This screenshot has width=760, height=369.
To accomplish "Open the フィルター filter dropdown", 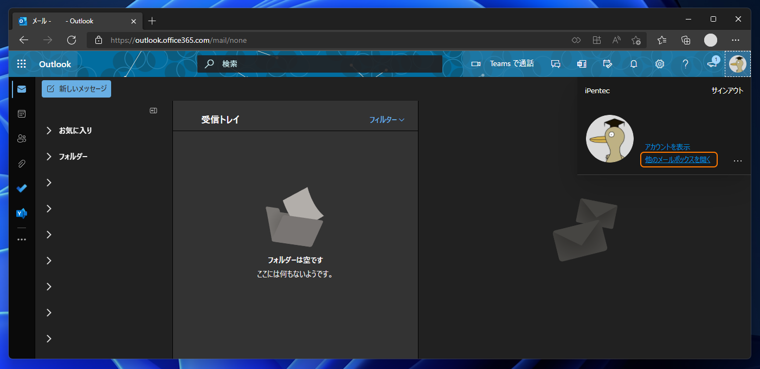I will coord(387,120).
